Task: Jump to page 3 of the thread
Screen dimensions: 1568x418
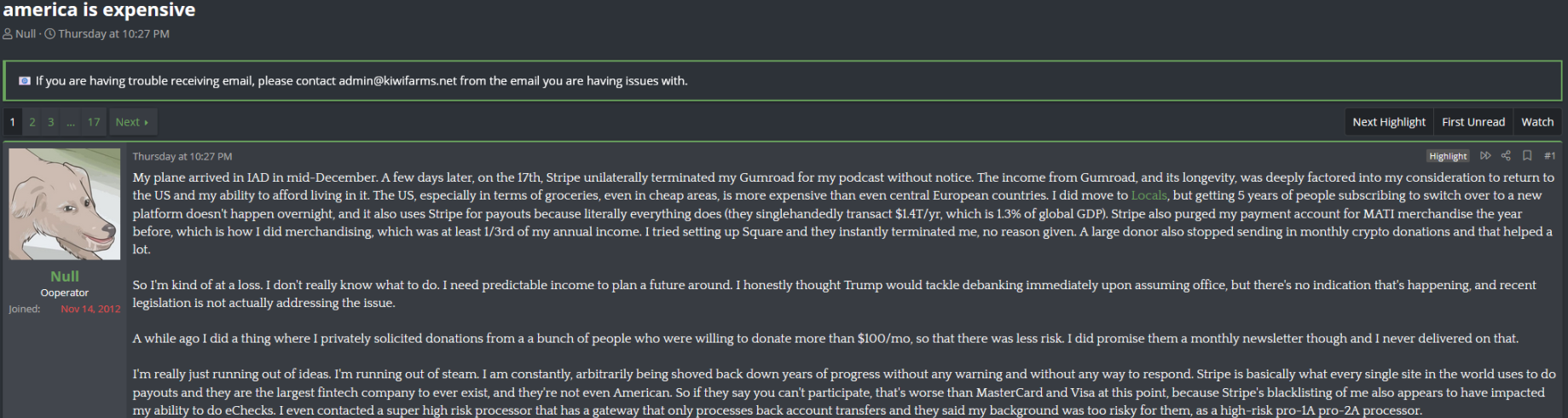Action: (51, 122)
